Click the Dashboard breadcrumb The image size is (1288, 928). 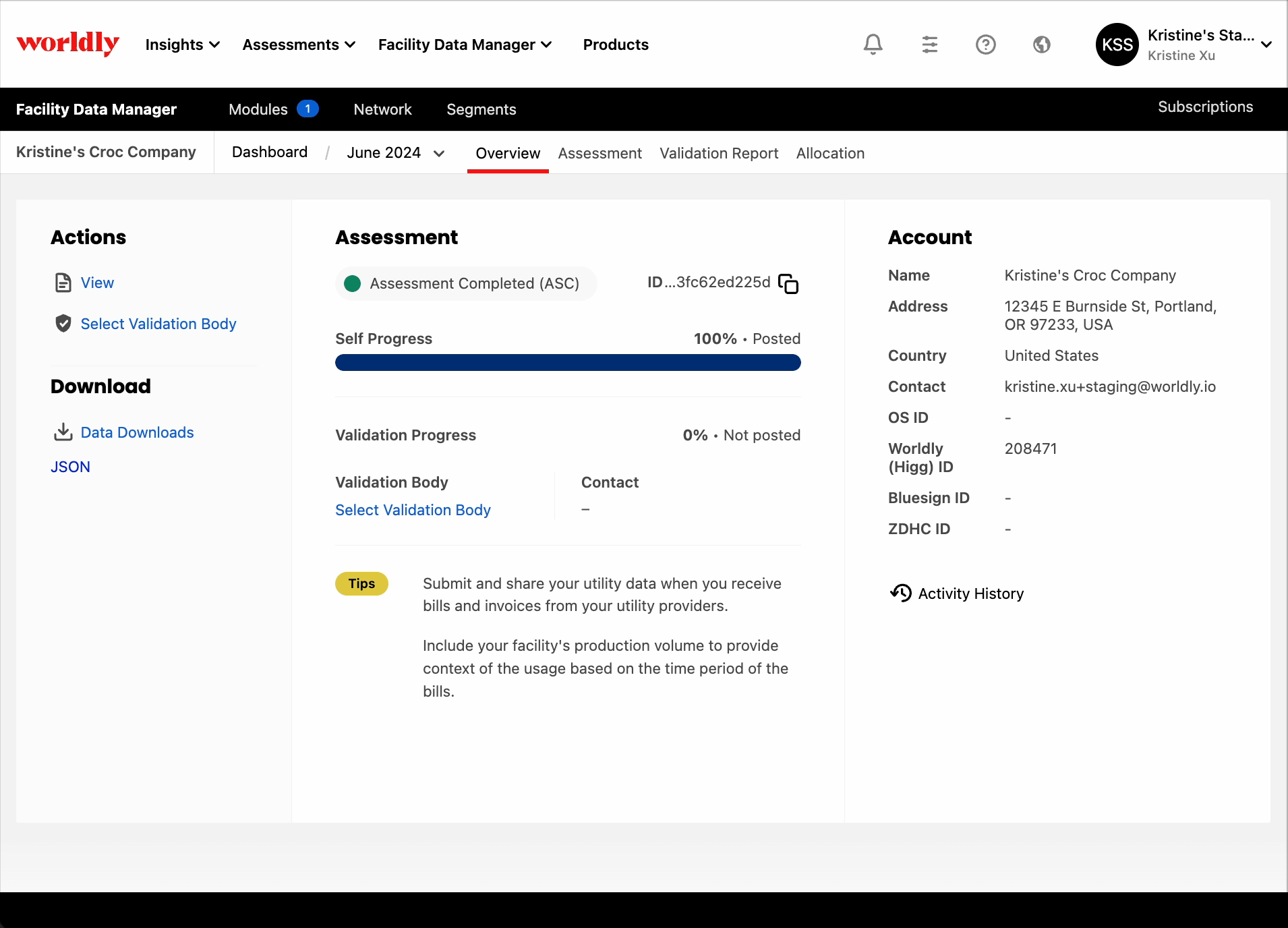(x=270, y=152)
